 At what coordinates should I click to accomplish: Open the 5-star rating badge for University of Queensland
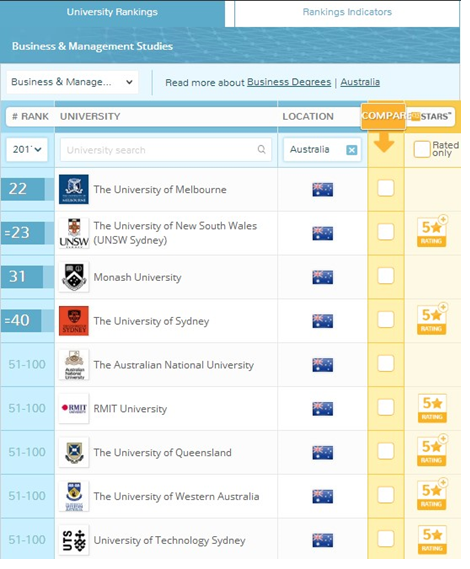click(432, 450)
